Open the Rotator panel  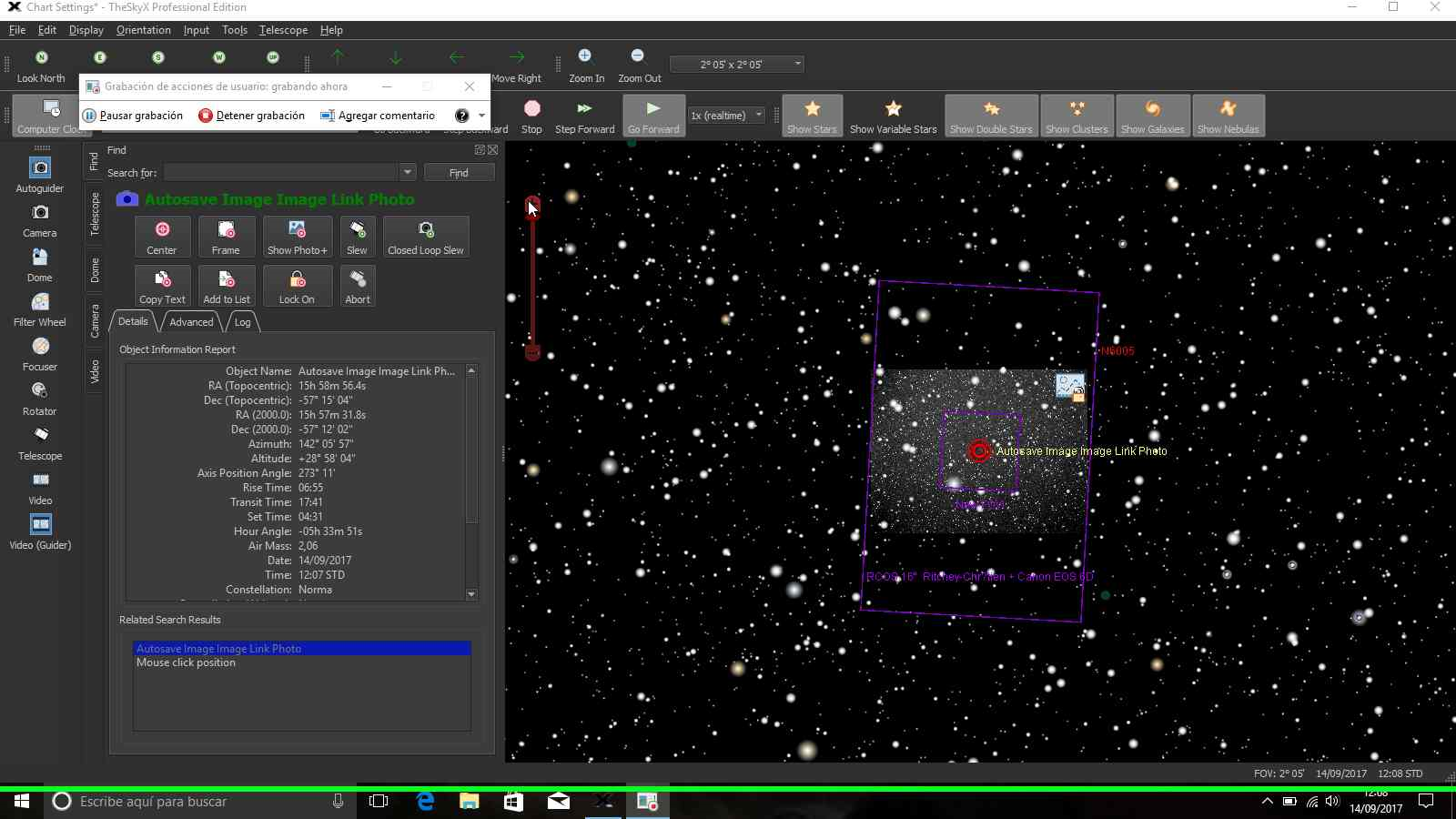pos(40,398)
